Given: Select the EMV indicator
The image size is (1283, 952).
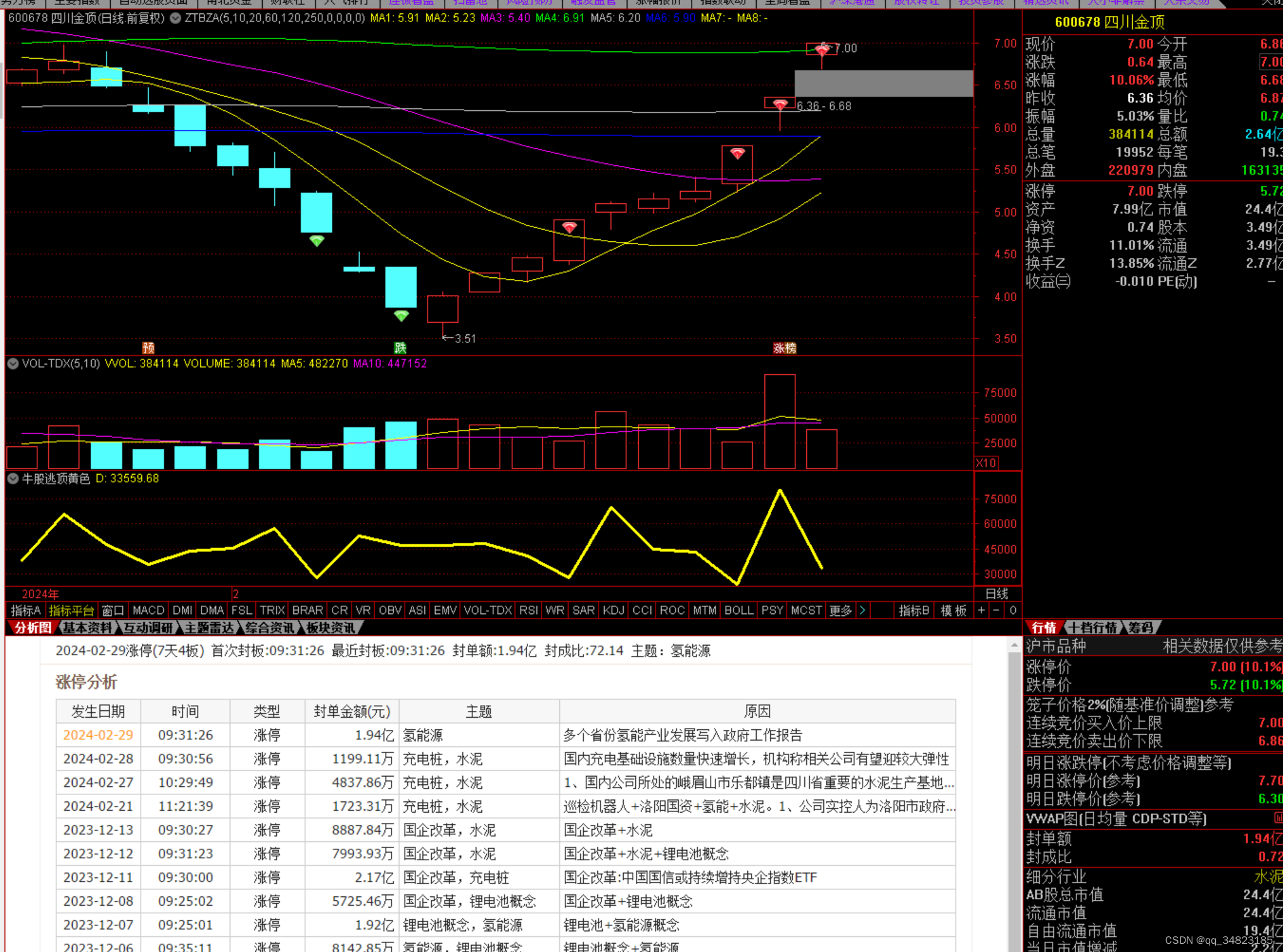Looking at the screenshot, I should coord(445,610).
